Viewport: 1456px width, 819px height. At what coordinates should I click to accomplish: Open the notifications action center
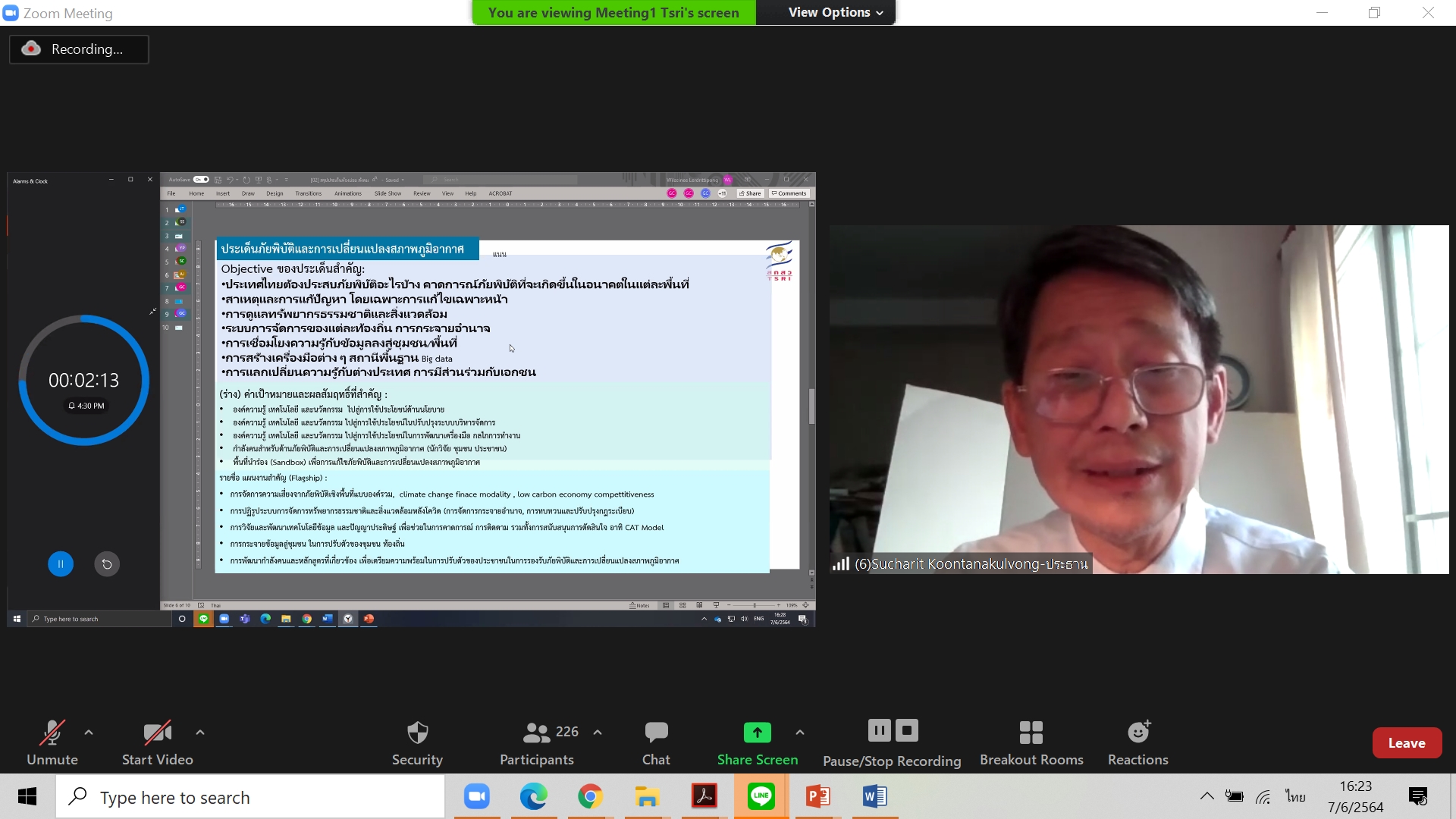coord(1418,797)
